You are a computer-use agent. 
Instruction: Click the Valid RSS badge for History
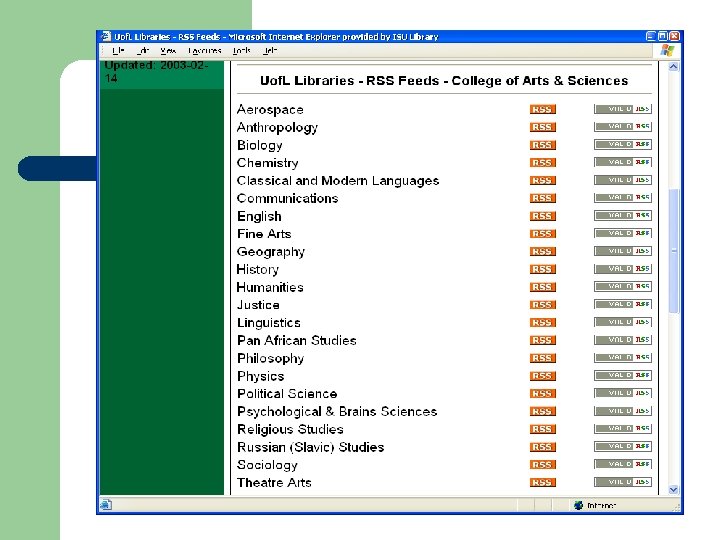click(623, 269)
